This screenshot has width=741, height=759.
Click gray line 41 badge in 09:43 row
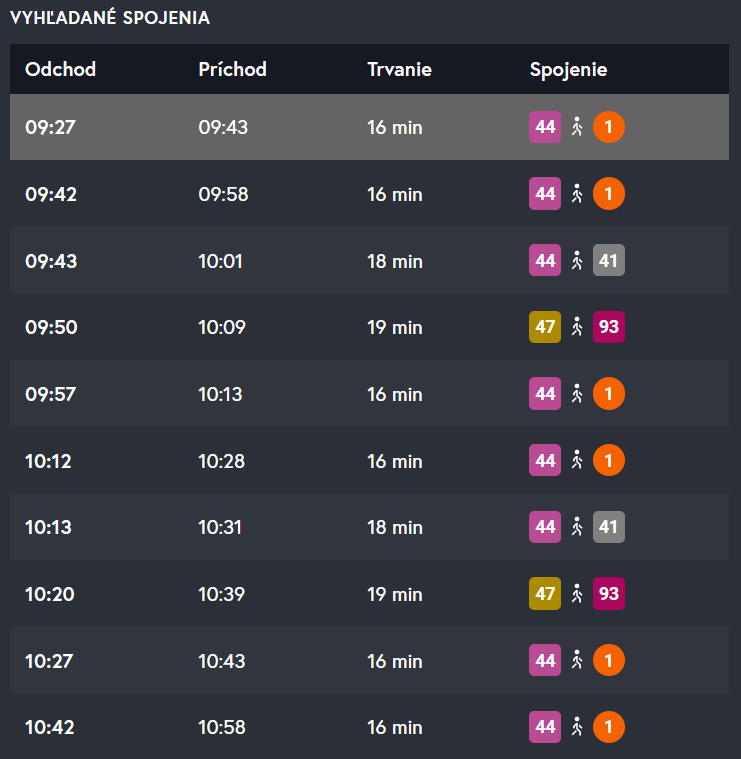608,261
